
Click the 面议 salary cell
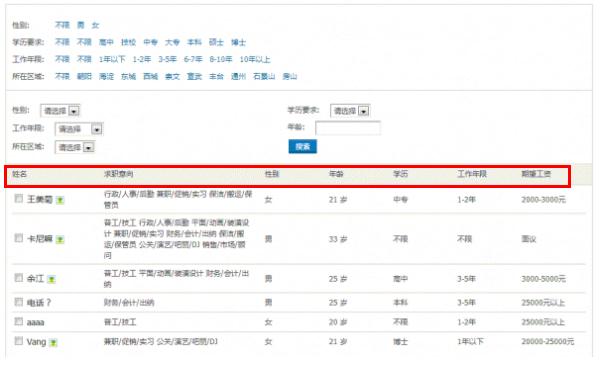click(529, 239)
